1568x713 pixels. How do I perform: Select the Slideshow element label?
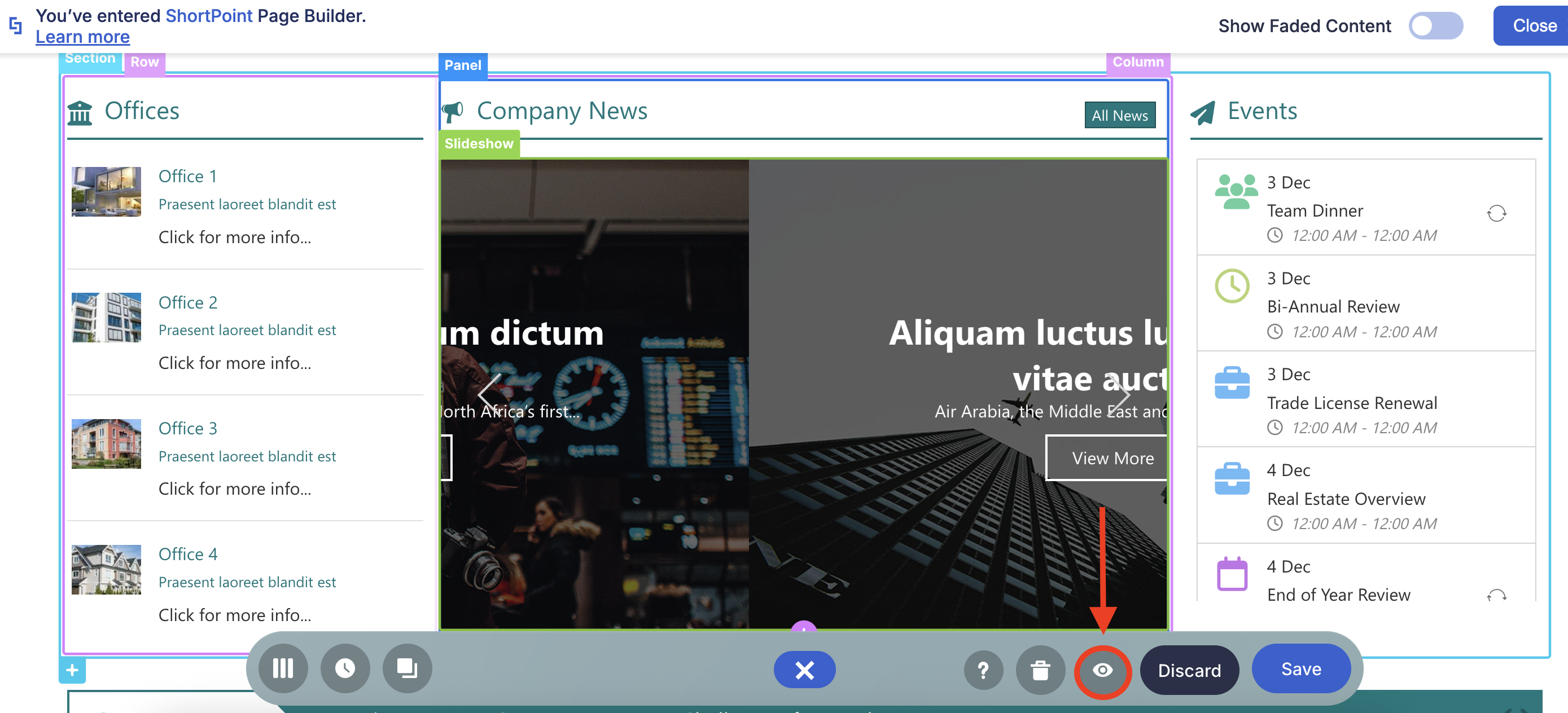pyautogui.click(x=479, y=144)
